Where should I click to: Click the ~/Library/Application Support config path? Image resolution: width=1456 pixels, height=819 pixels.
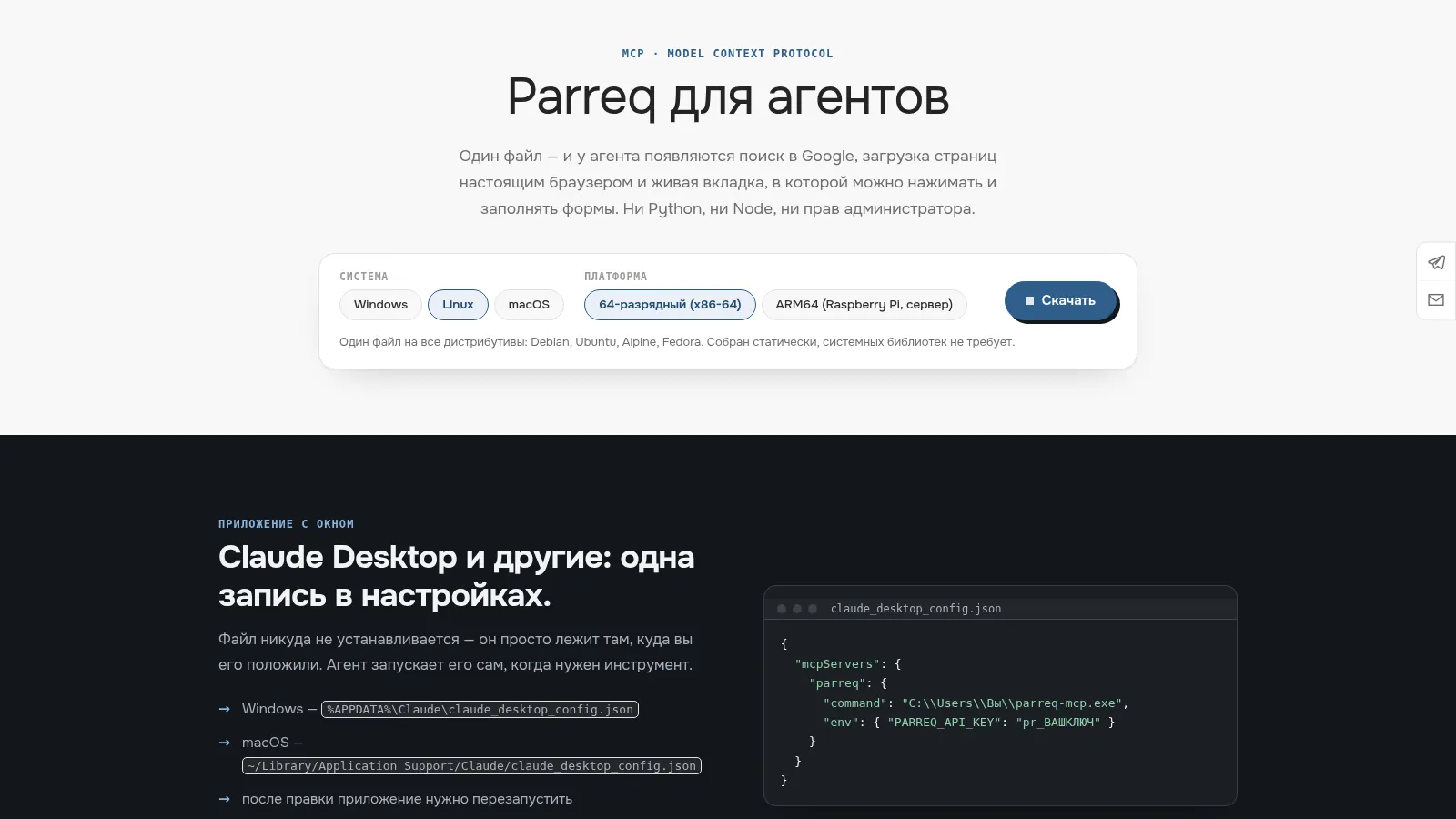click(471, 766)
